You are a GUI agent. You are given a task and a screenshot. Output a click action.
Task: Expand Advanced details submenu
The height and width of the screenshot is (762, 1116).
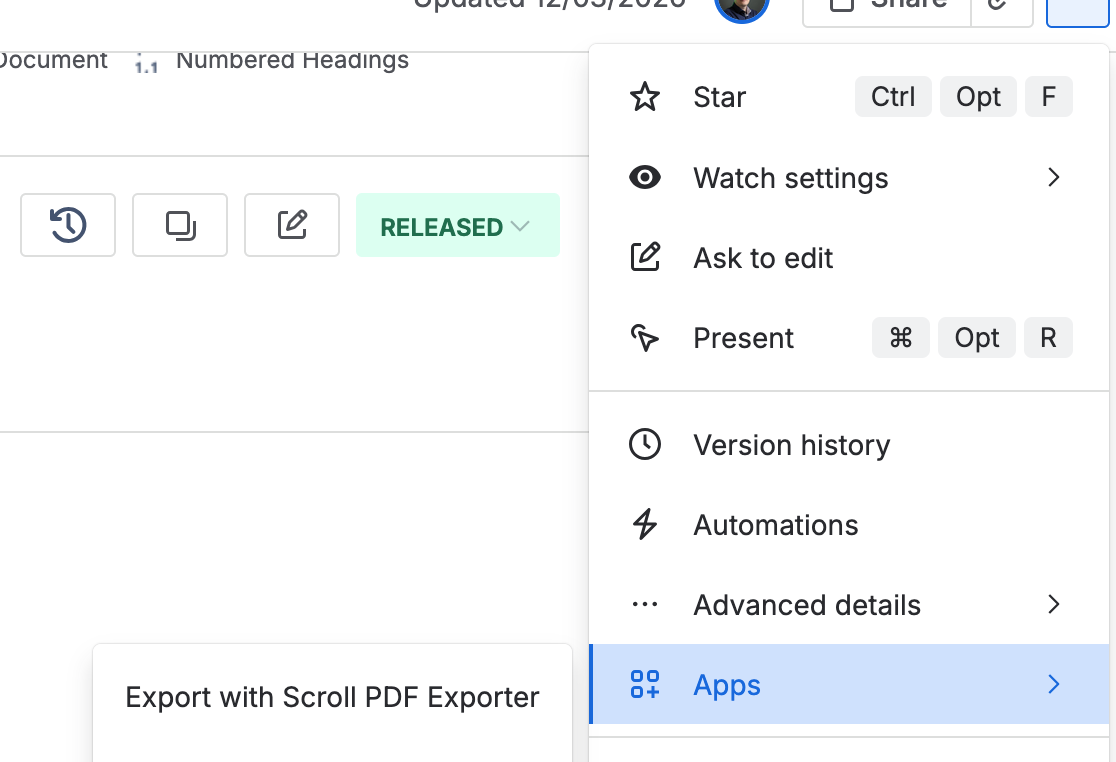849,605
